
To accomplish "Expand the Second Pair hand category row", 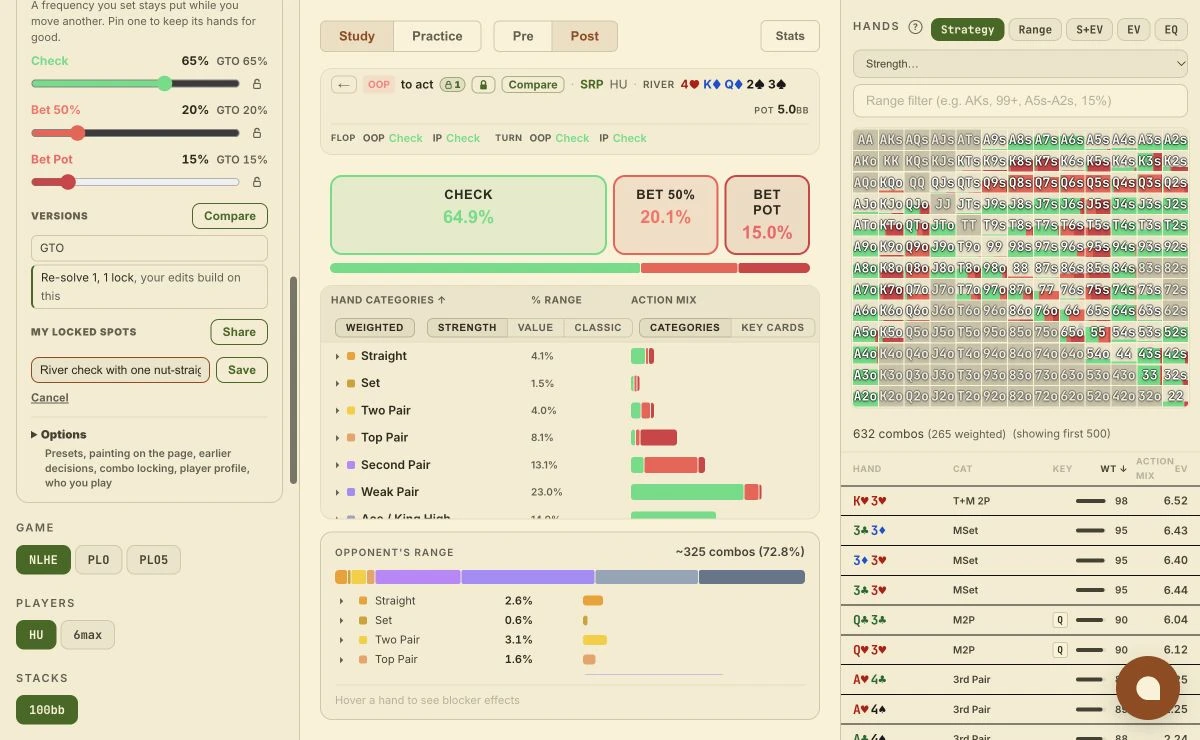I will pos(338,465).
